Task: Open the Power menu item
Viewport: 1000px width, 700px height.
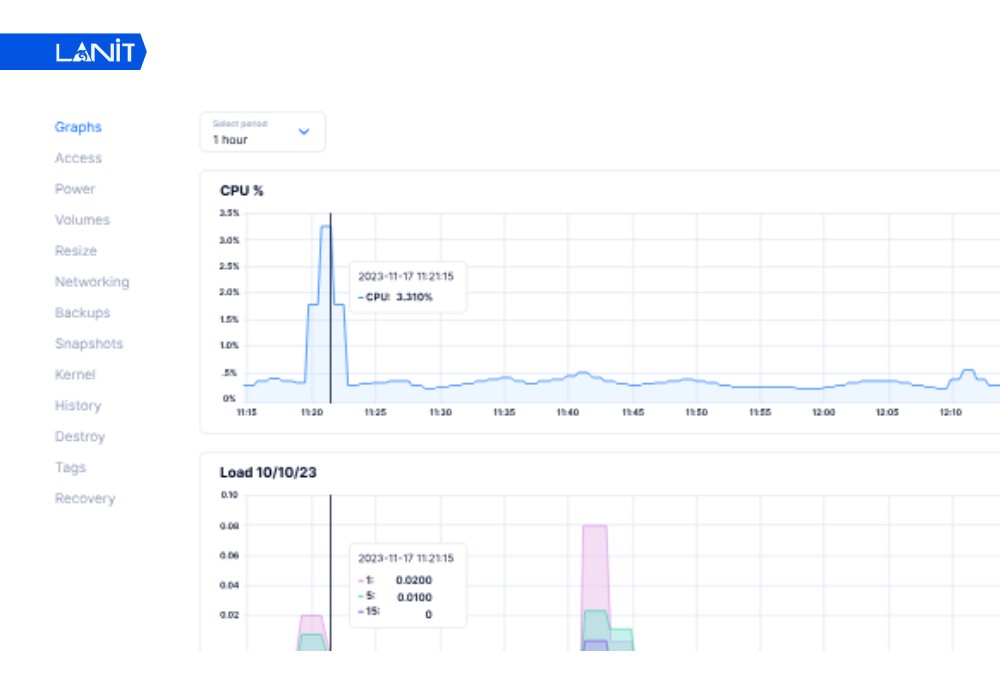Action: (75, 189)
